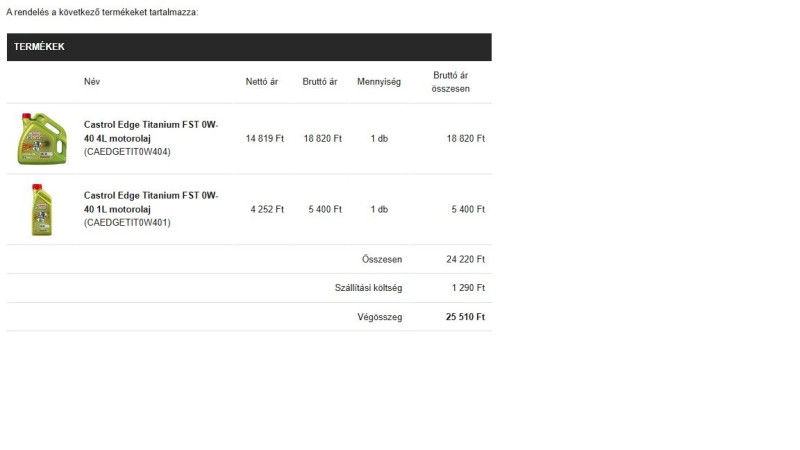Click the Castrol Edge 1L bottle thumbnail
The image size is (800, 450).
point(42,210)
